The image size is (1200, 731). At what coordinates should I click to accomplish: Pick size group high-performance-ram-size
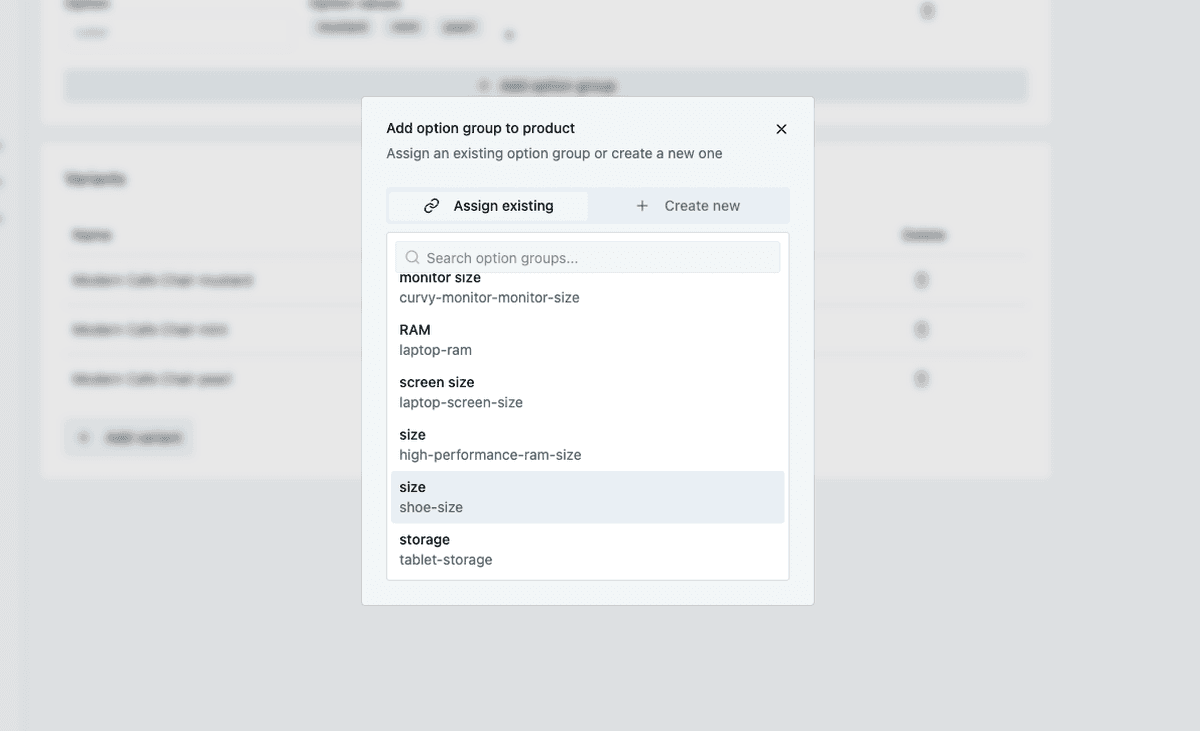(587, 445)
